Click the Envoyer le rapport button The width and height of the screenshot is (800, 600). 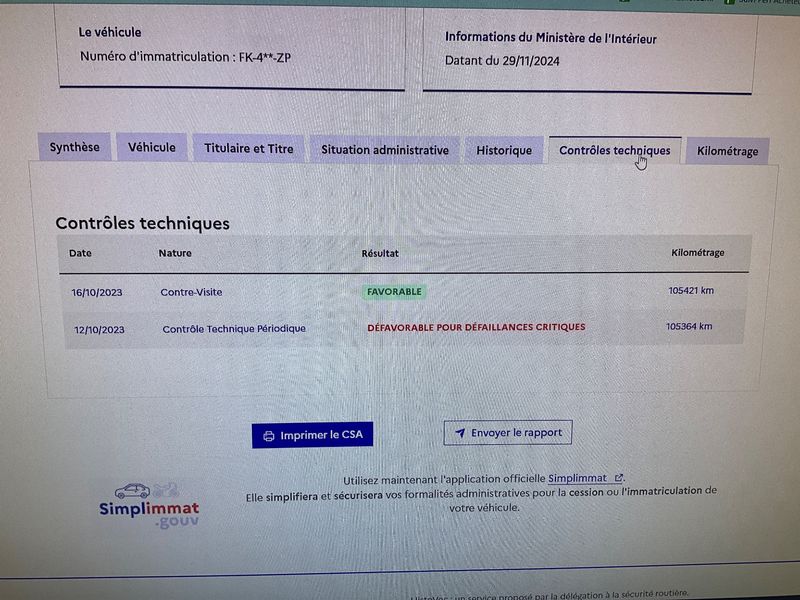508,433
